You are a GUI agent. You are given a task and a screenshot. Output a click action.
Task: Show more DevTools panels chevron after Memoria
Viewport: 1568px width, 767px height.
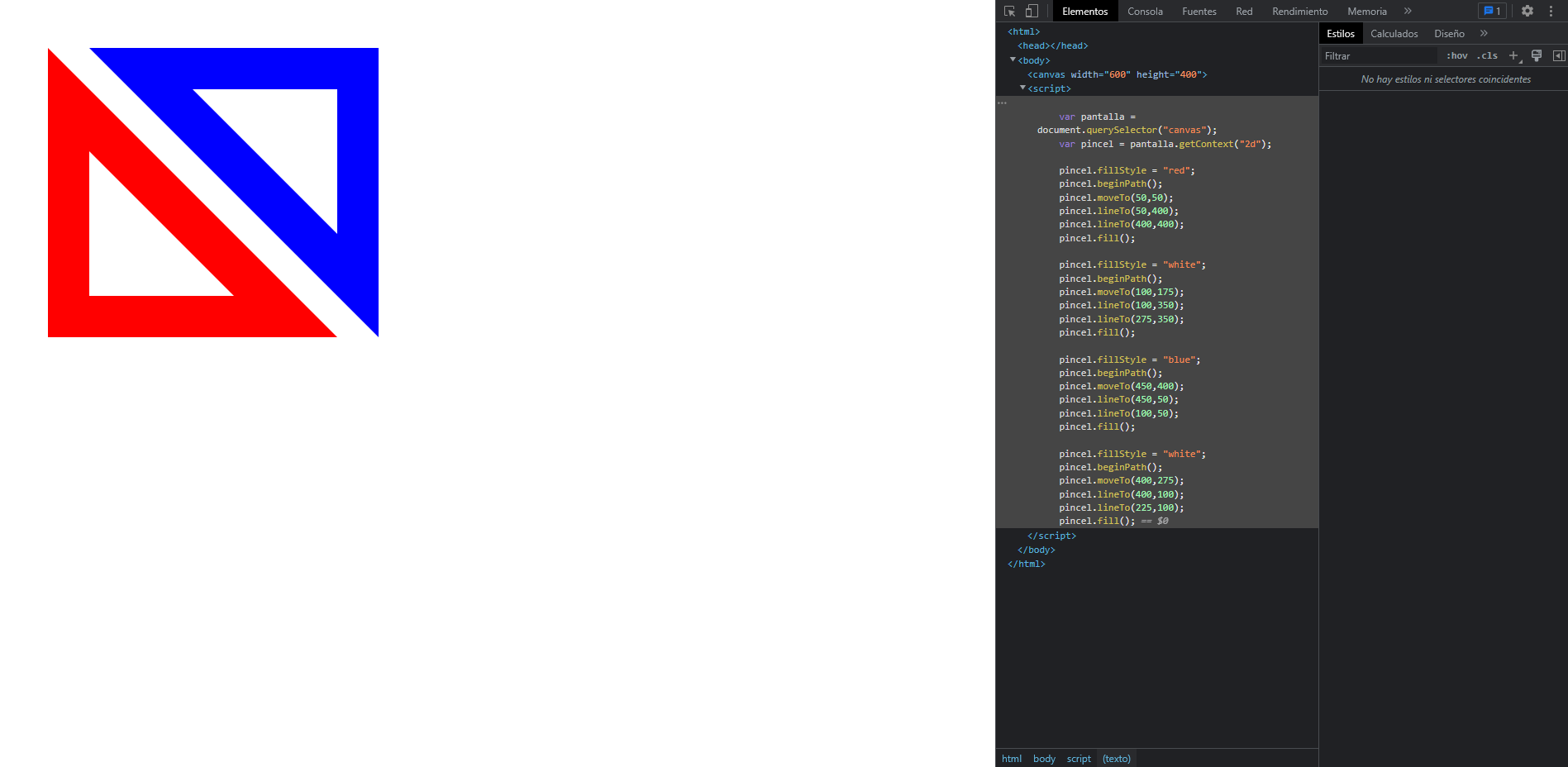click(1408, 11)
